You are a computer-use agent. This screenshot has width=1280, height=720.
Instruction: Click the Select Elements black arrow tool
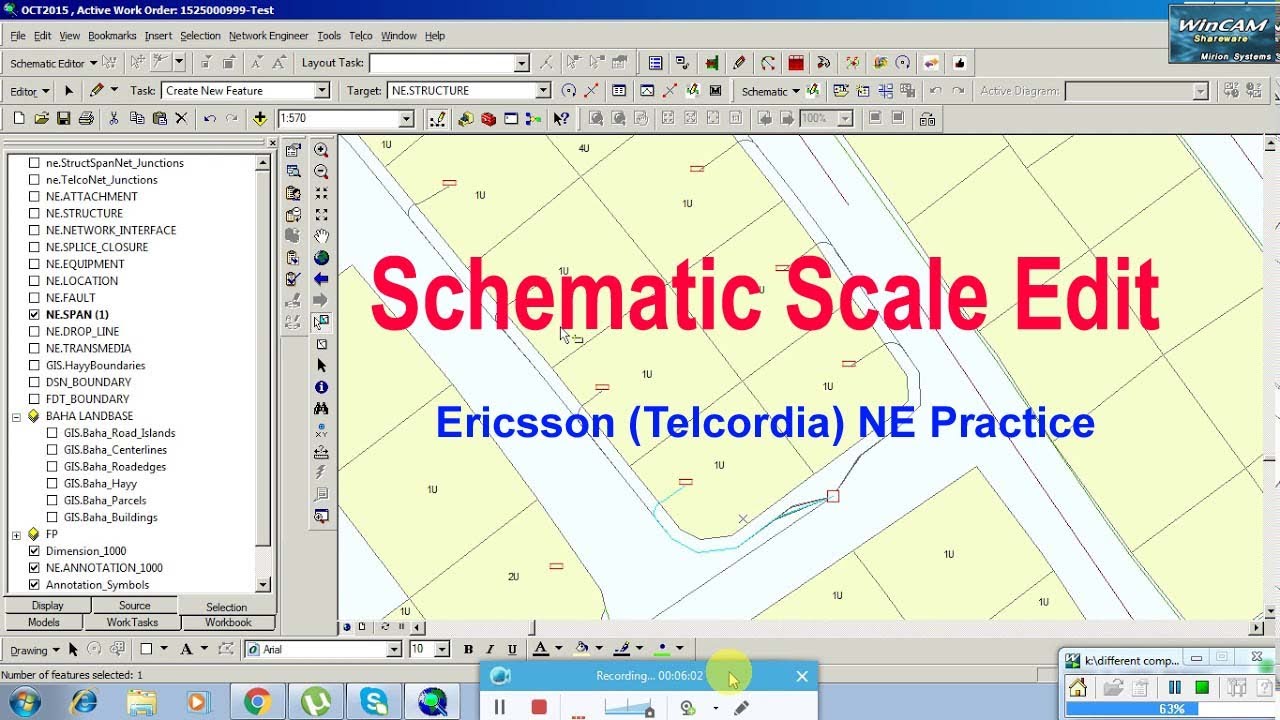(x=321, y=366)
